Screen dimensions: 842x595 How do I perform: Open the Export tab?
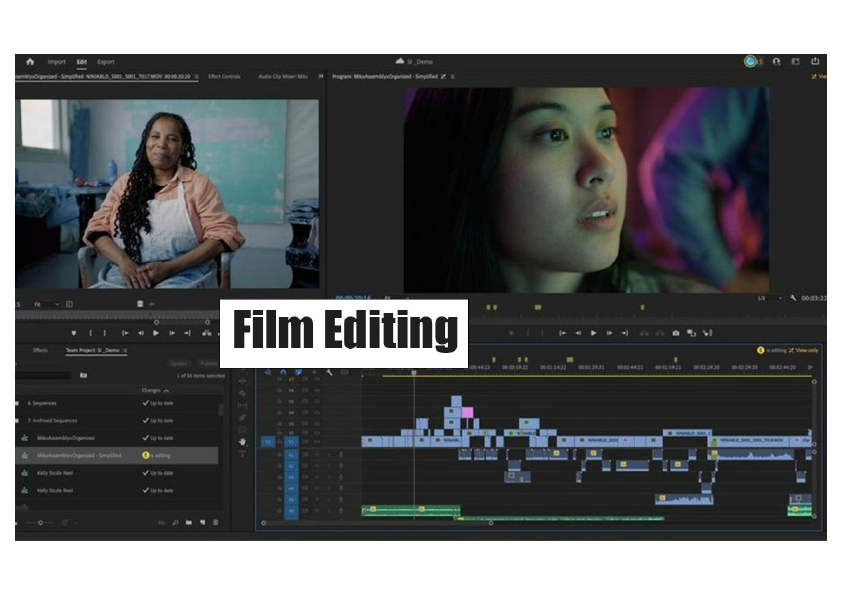pyautogui.click(x=106, y=62)
